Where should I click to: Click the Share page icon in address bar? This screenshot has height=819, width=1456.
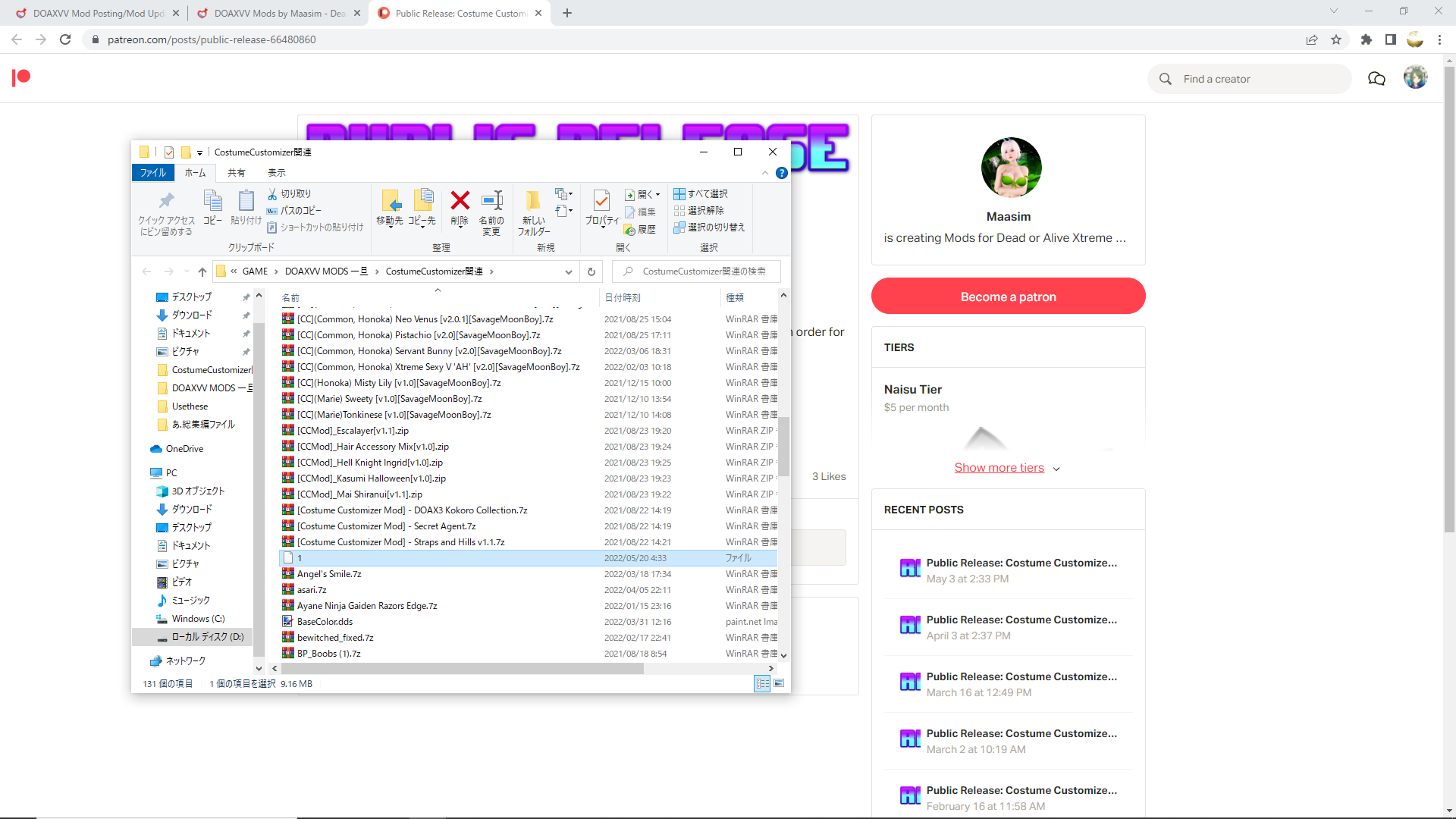tap(1312, 39)
